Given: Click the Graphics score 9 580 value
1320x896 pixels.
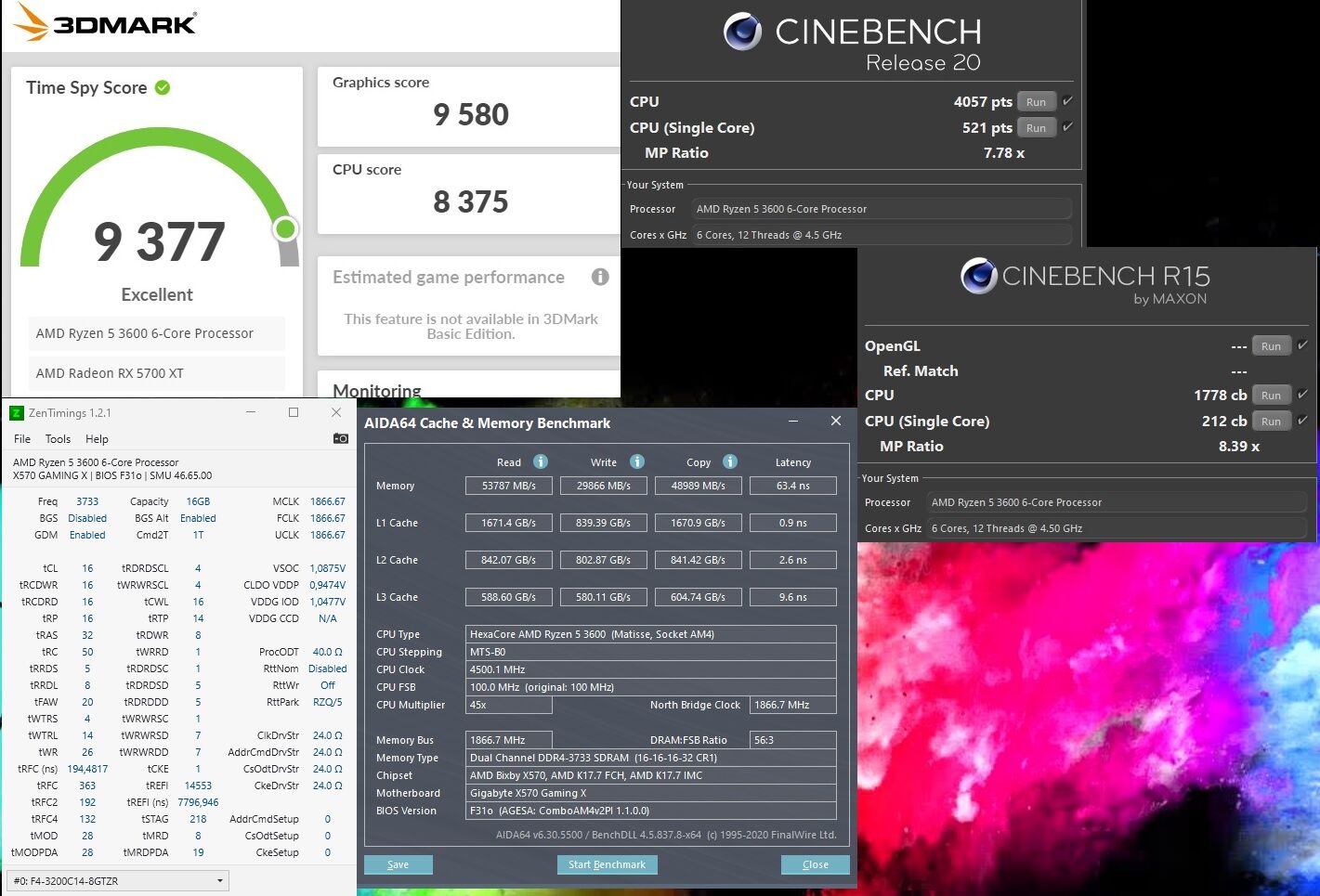Looking at the screenshot, I should (471, 114).
